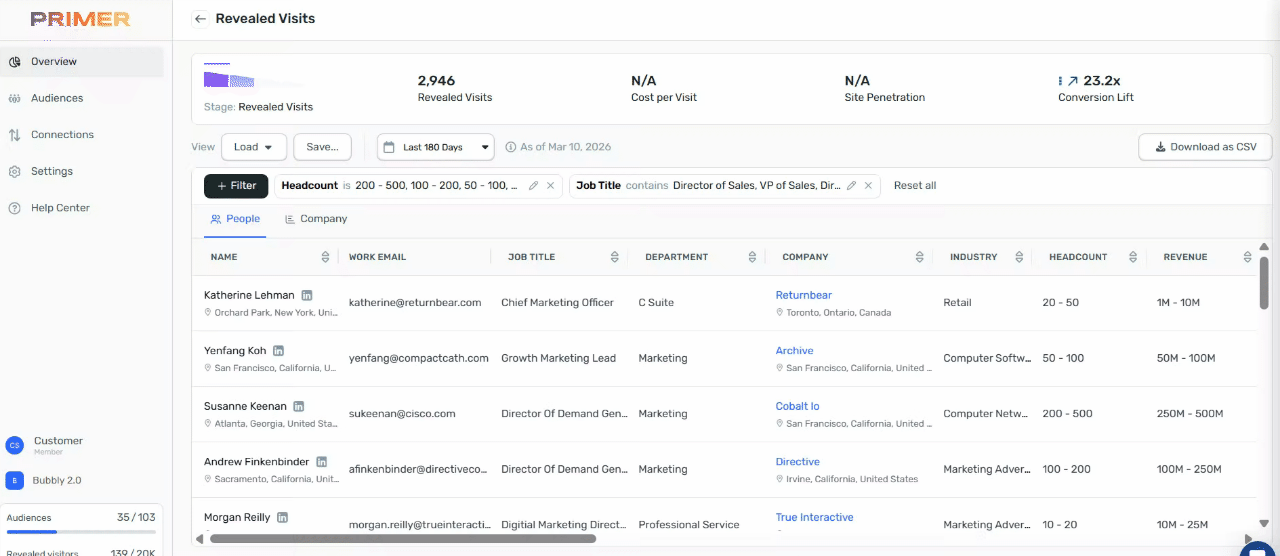Click the back arrow beside Revealed Visits
Image resolution: width=1280 pixels, height=556 pixels.
[x=200, y=19]
